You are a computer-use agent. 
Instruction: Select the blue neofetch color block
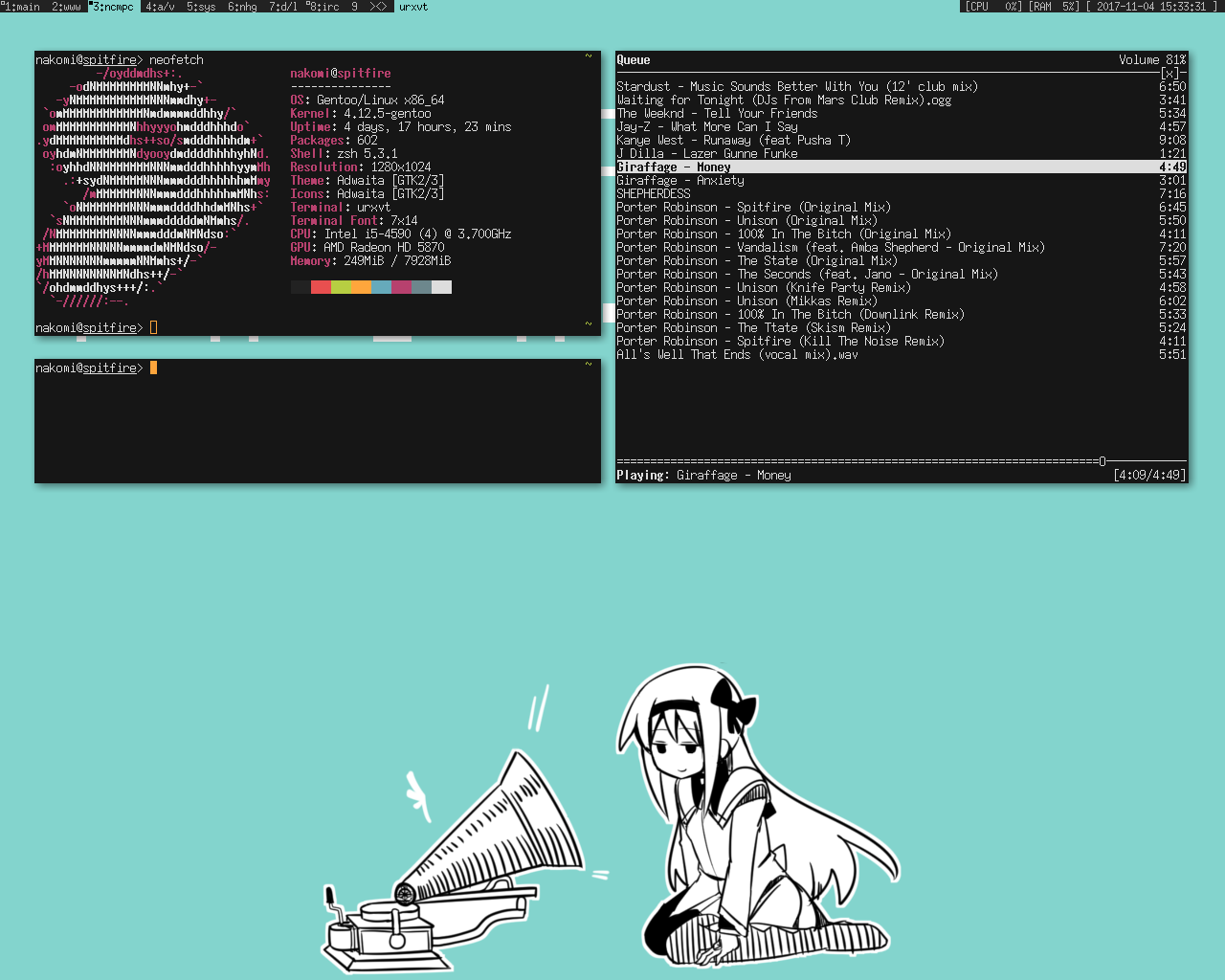tap(381, 287)
